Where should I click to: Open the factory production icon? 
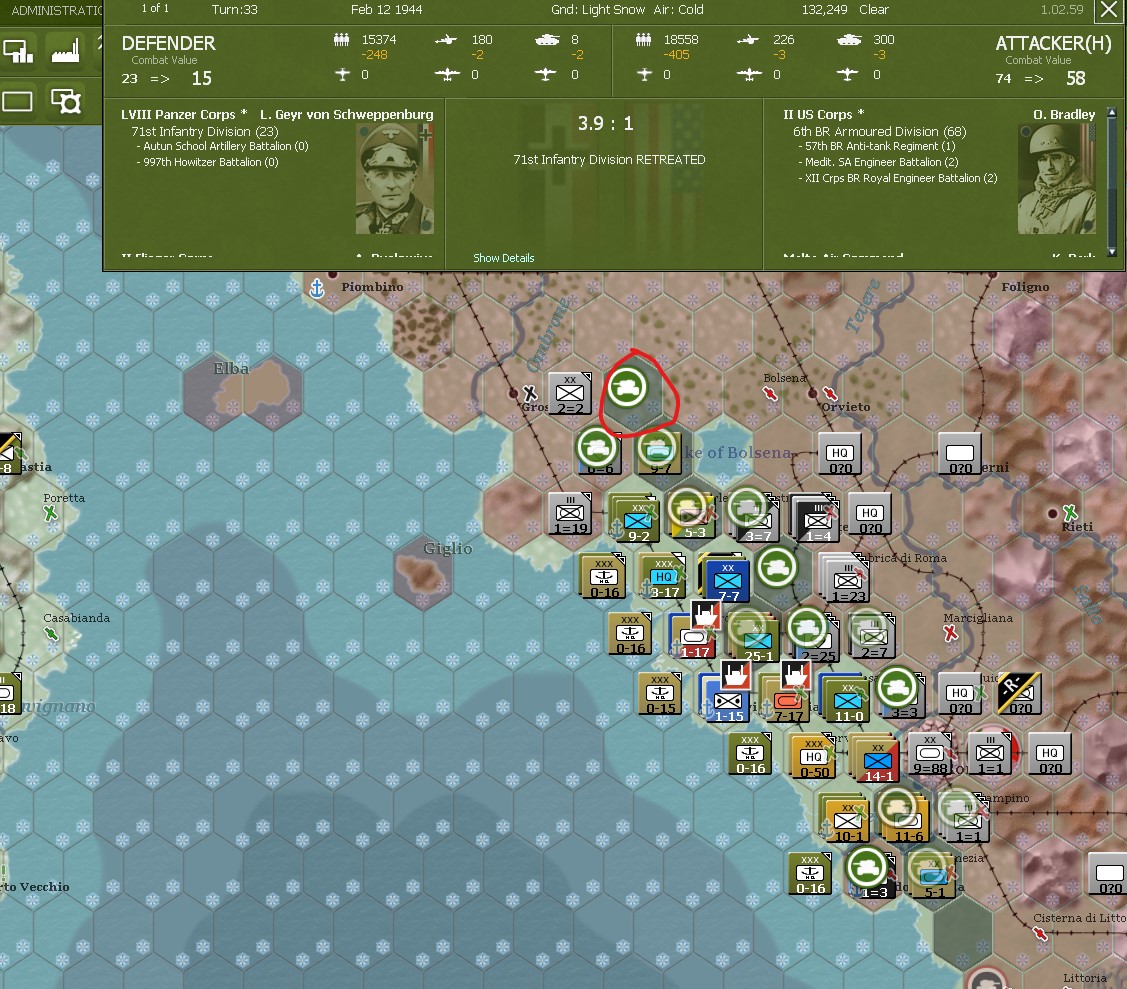(x=65, y=52)
